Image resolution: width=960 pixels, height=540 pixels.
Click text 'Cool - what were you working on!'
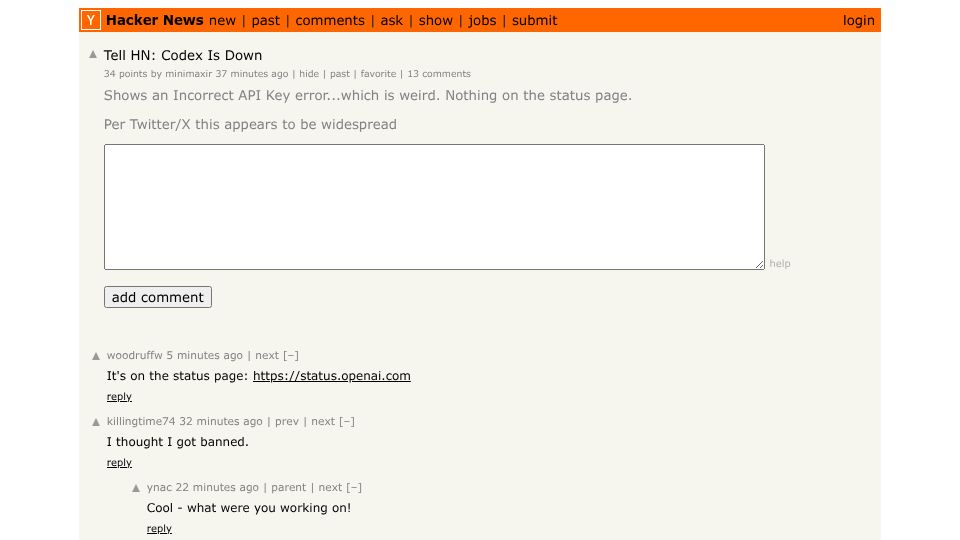tap(249, 508)
